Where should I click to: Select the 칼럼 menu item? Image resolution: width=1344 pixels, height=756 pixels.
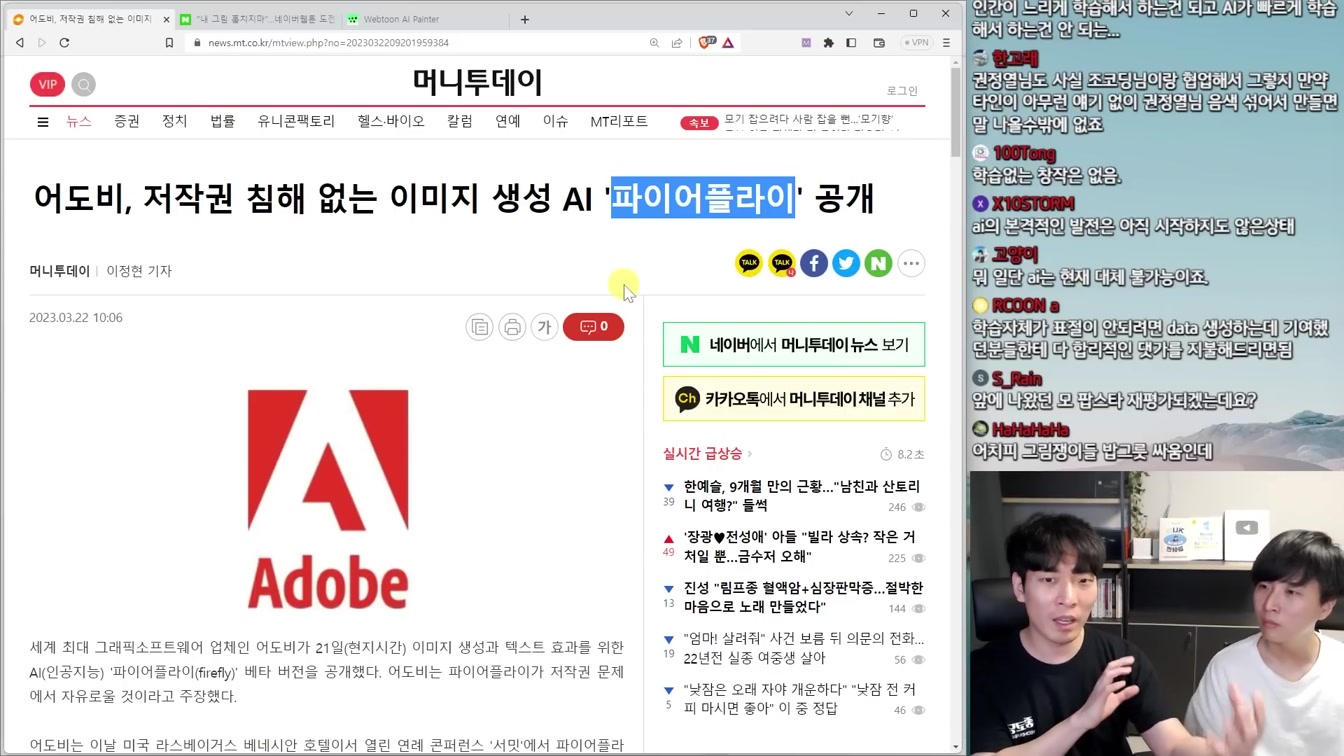(460, 121)
